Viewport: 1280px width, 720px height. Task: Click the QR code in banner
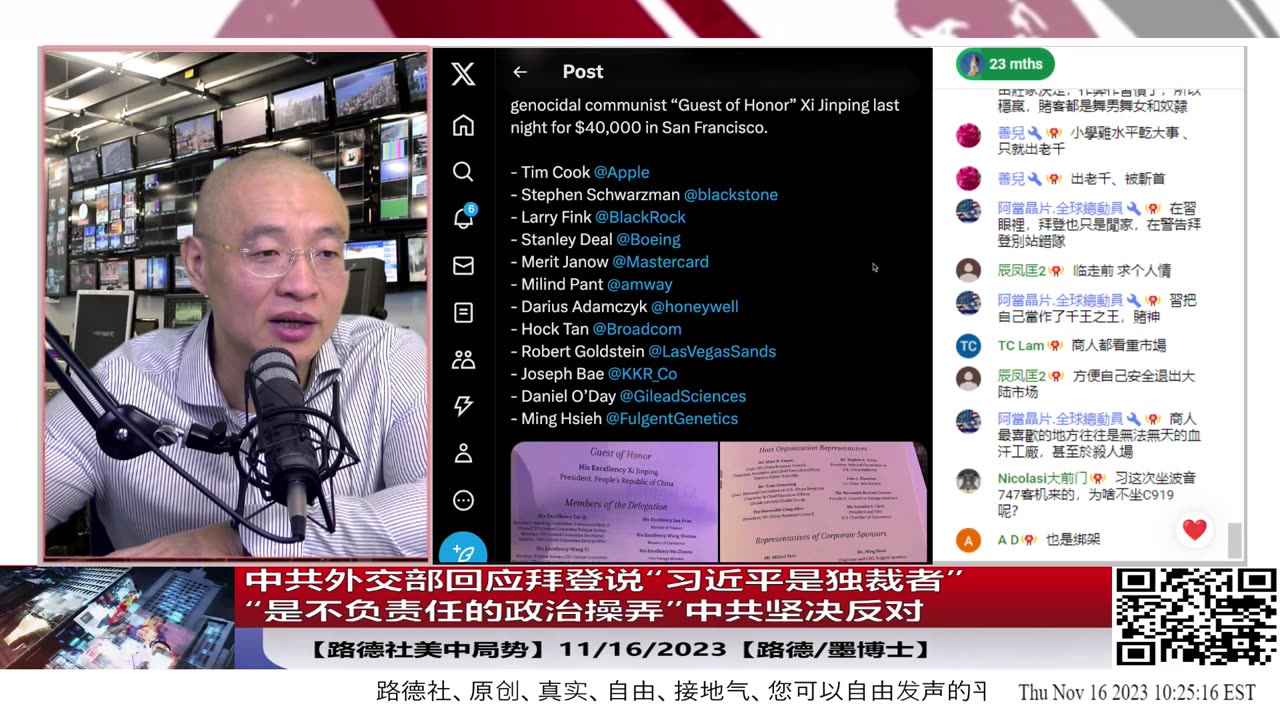1195,616
